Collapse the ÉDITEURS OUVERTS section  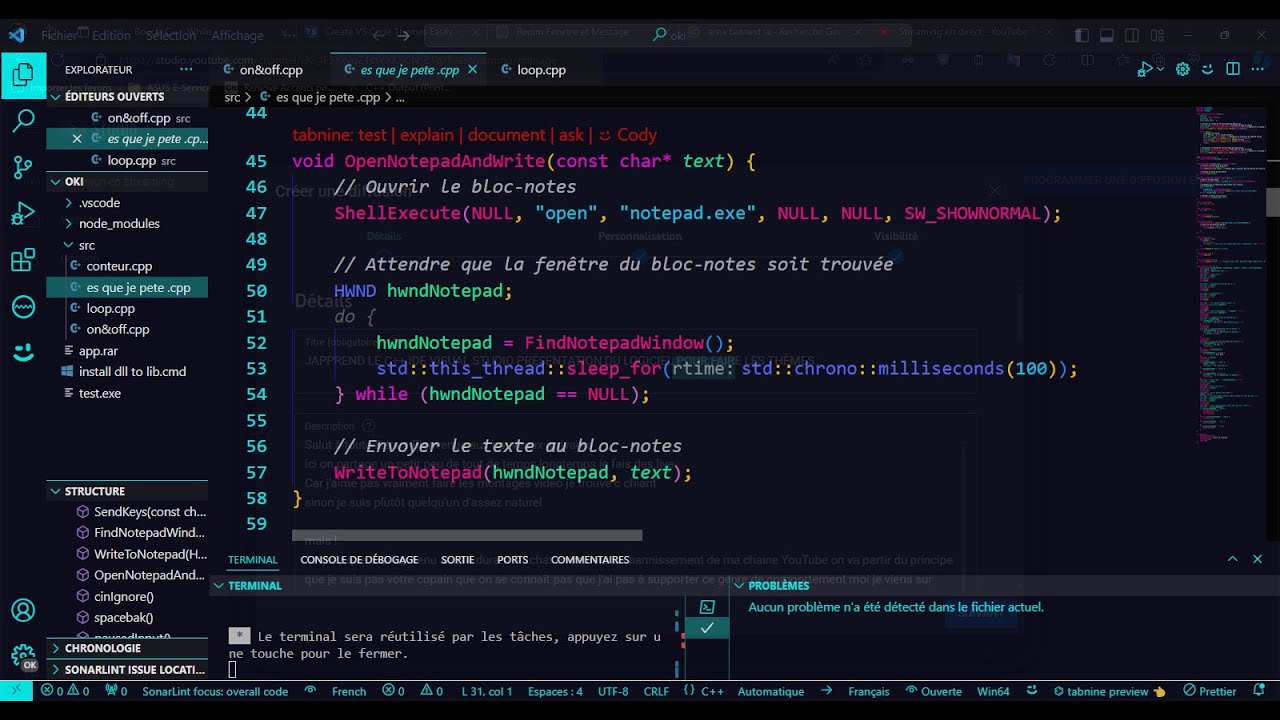127,97
